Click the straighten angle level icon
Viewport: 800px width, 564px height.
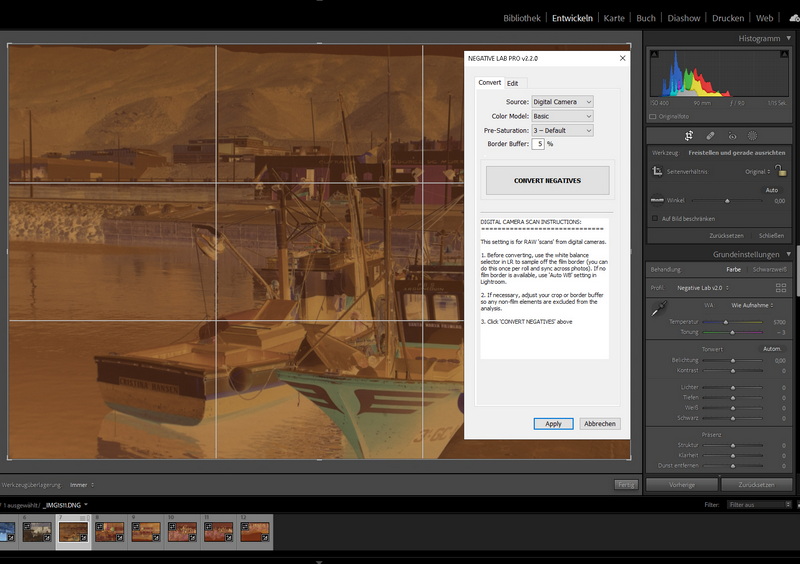[x=657, y=200]
